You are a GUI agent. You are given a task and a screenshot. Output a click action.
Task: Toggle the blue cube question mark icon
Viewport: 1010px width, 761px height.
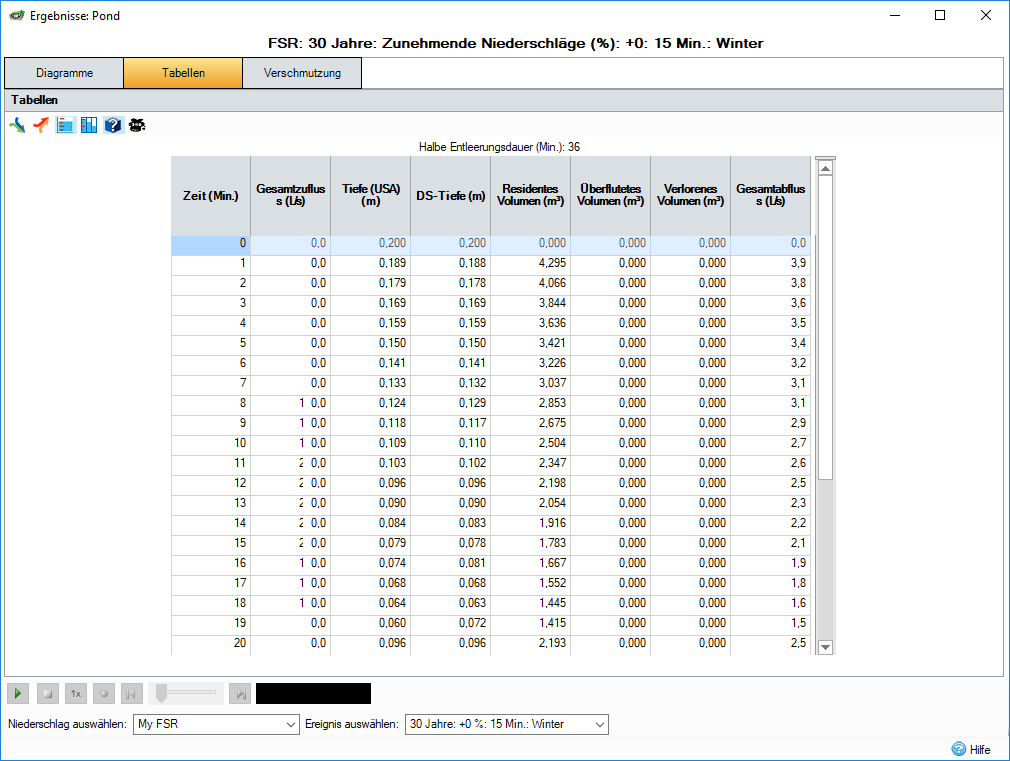point(113,125)
